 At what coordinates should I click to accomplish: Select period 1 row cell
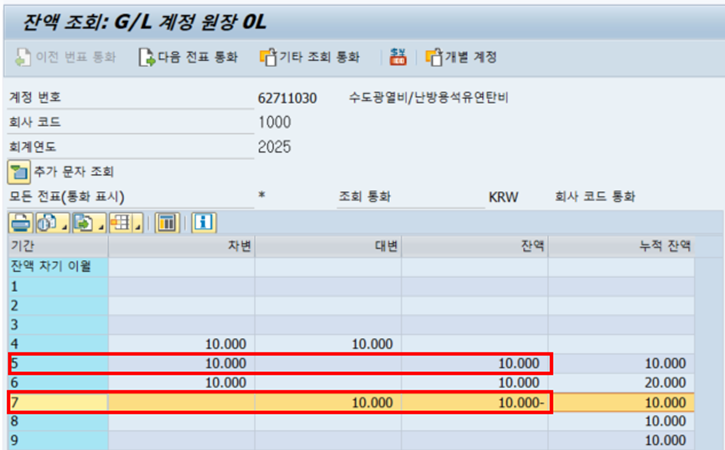point(58,287)
